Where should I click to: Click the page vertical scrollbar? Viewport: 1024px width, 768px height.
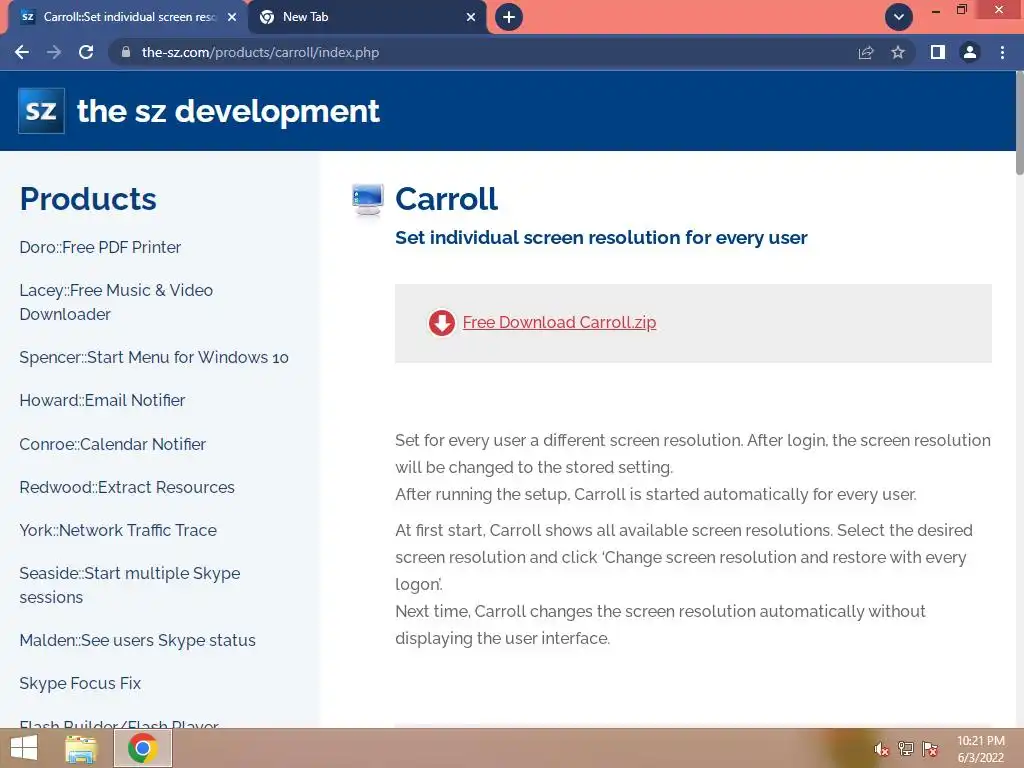pos(1019,123)
